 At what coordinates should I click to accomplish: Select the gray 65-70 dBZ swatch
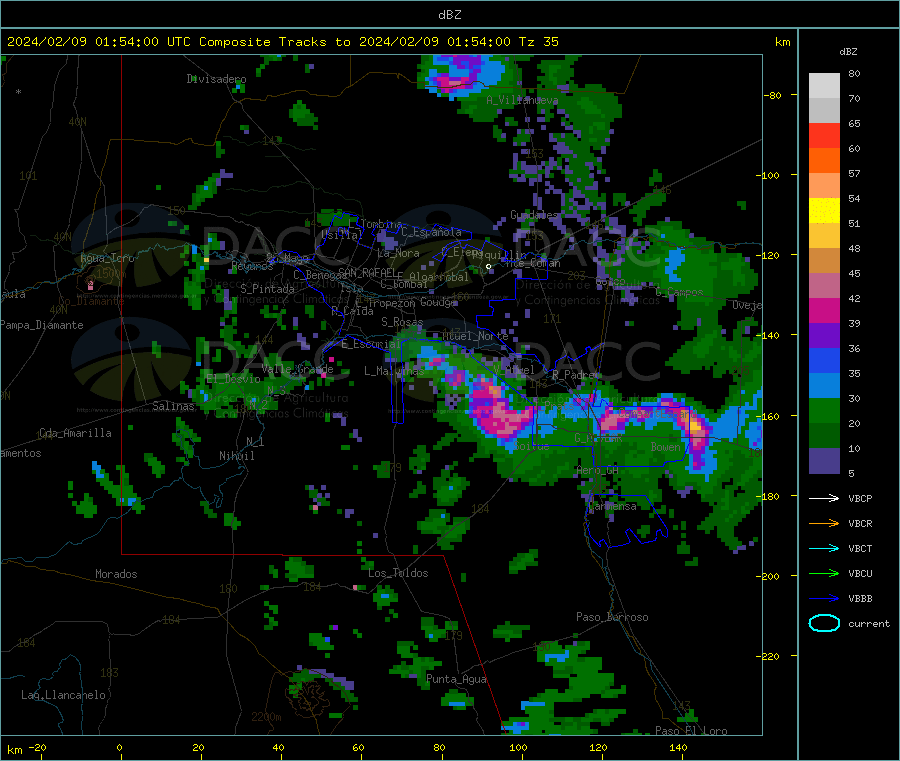click(x=824, y=111)
